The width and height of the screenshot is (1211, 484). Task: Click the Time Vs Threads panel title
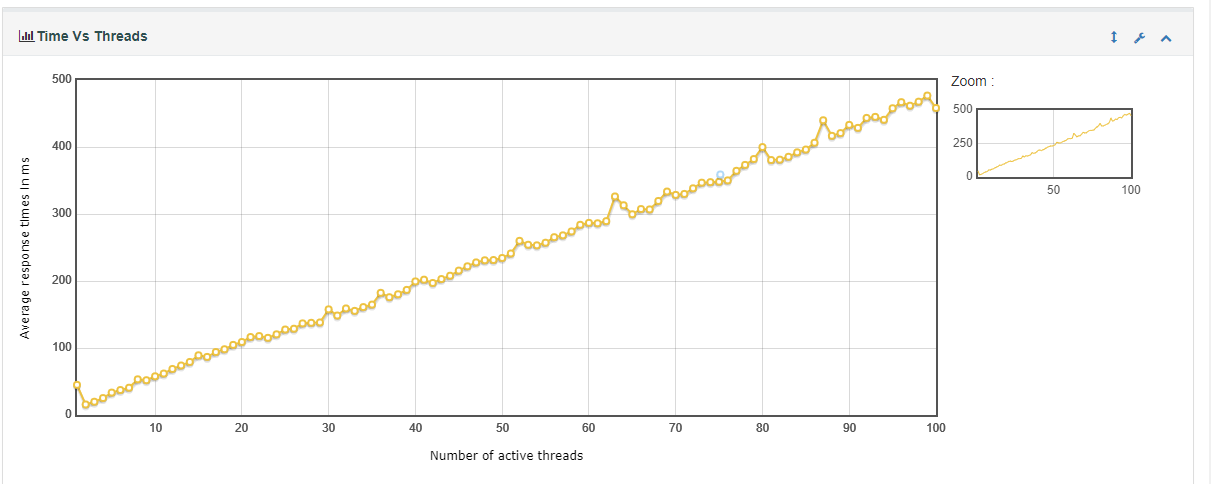point(92,36)
